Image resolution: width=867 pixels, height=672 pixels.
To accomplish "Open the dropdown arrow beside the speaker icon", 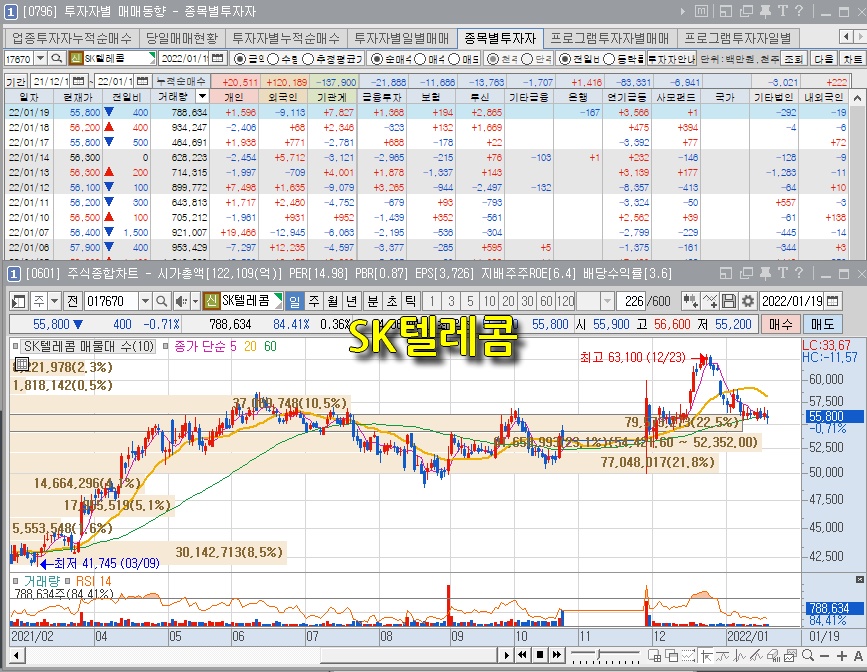I will (195, 301).
